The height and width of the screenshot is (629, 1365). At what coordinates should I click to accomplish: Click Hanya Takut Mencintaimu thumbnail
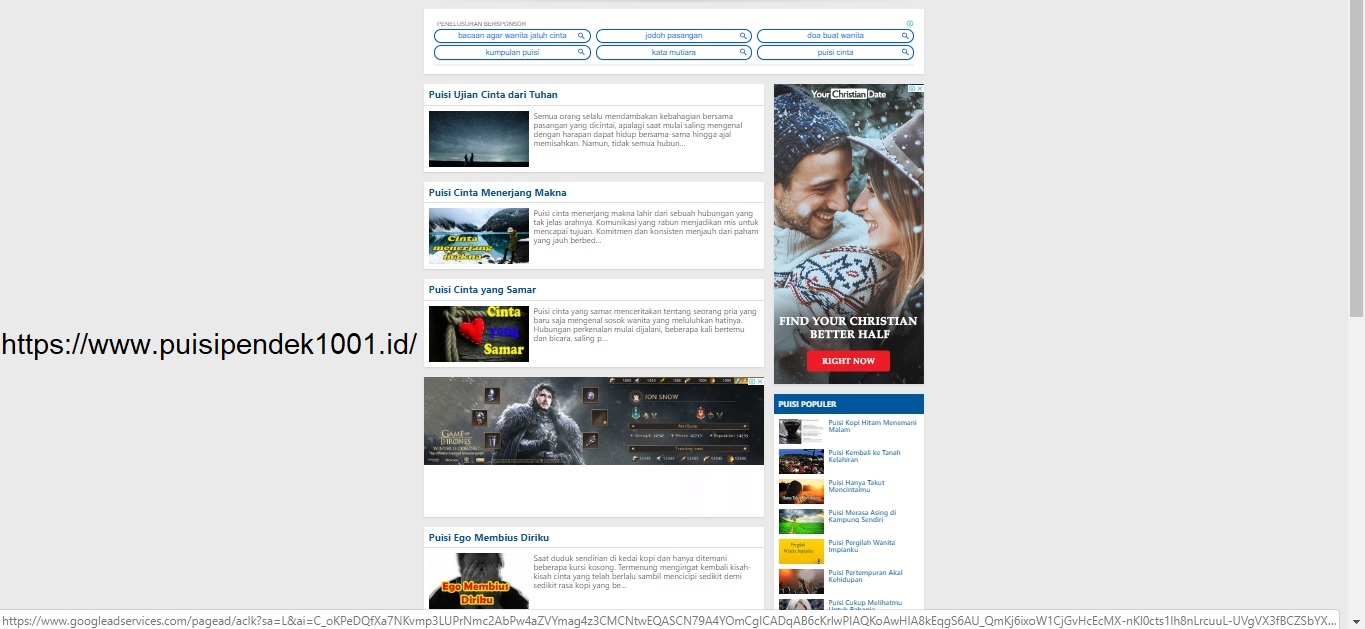801,491
